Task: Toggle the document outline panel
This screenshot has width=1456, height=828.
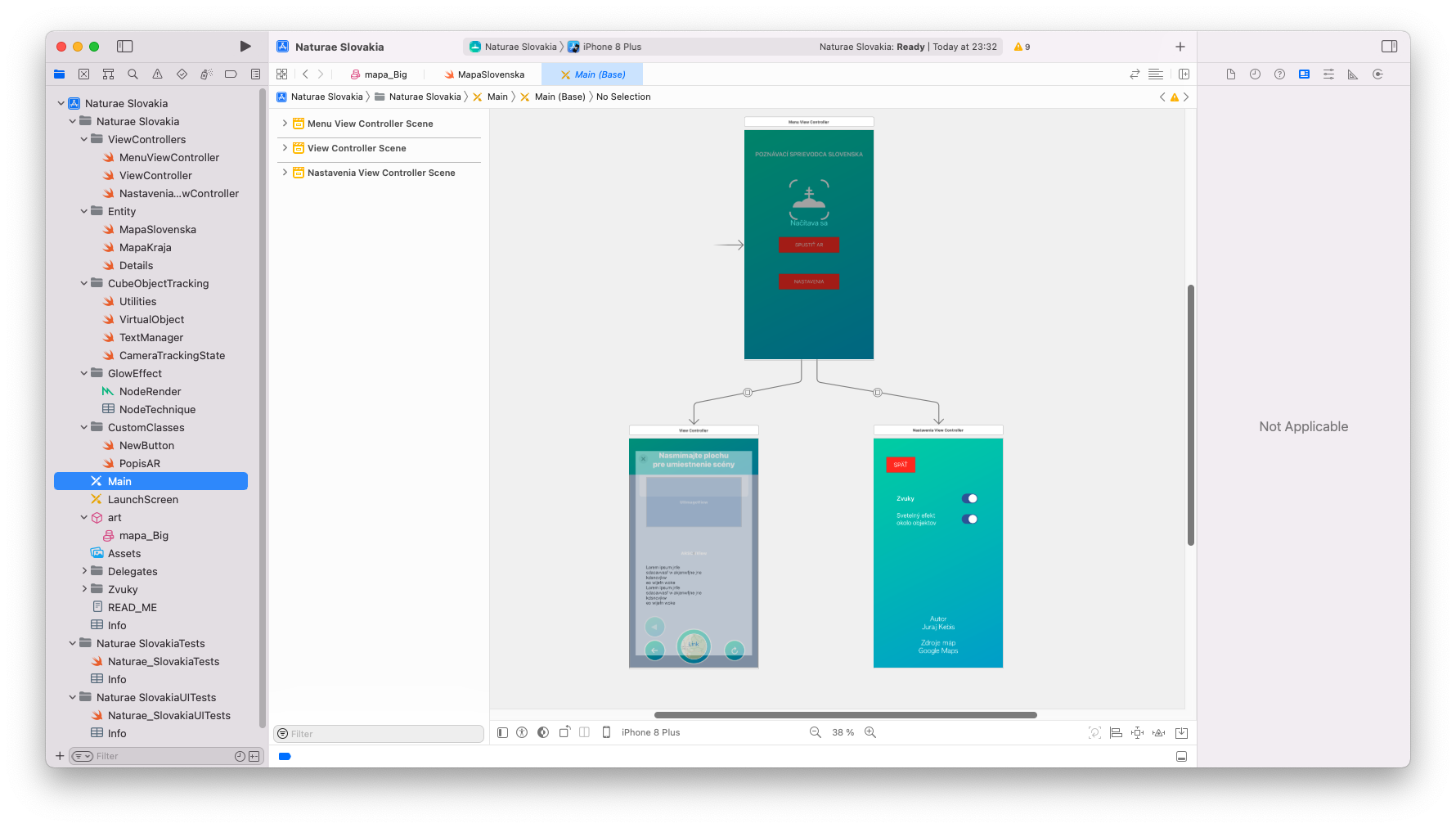Action: [502, 732]
